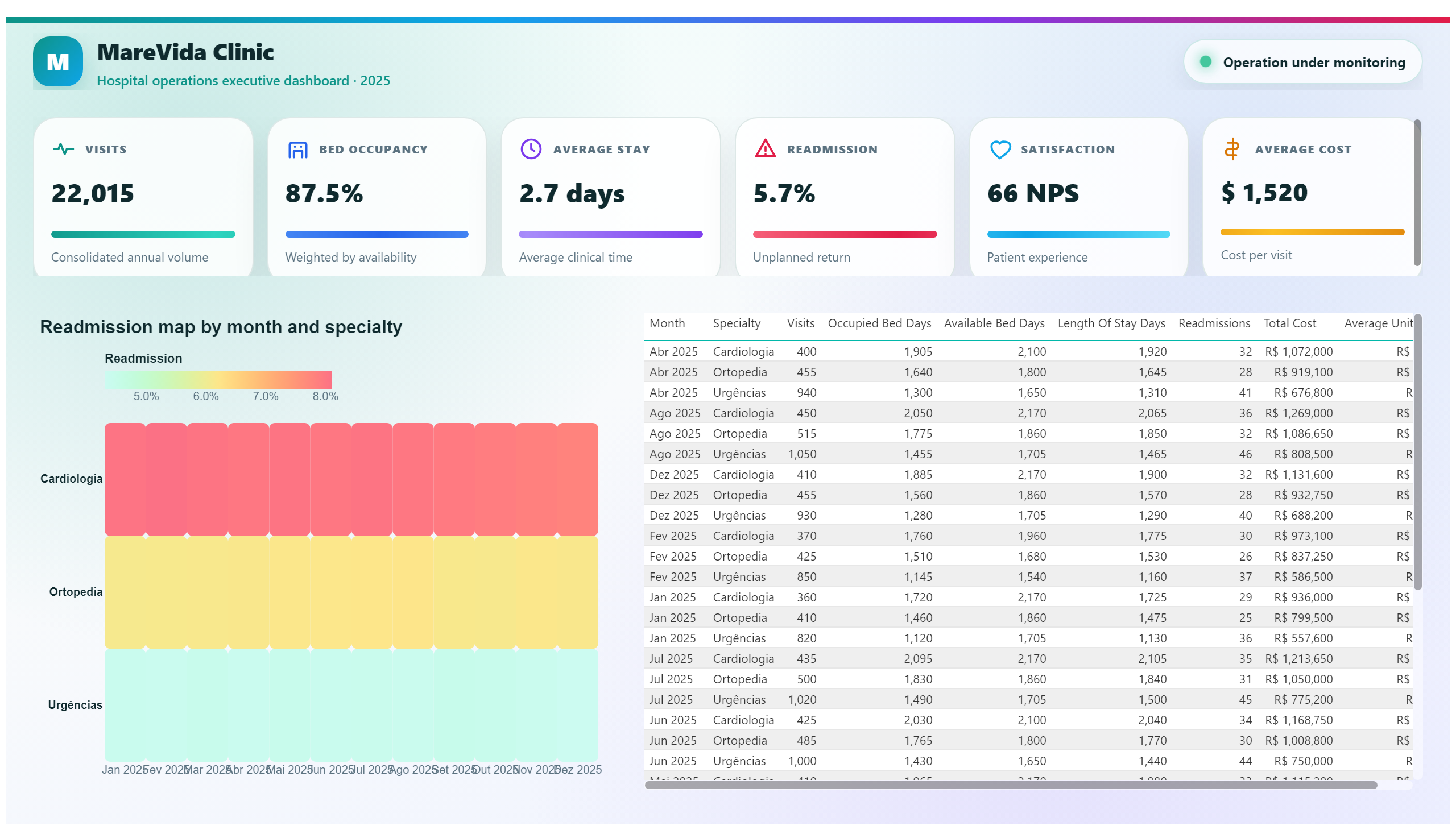Screen dimensions: 1456x830
Task: Sort table by Readmissions column header
Action: 1214,323
